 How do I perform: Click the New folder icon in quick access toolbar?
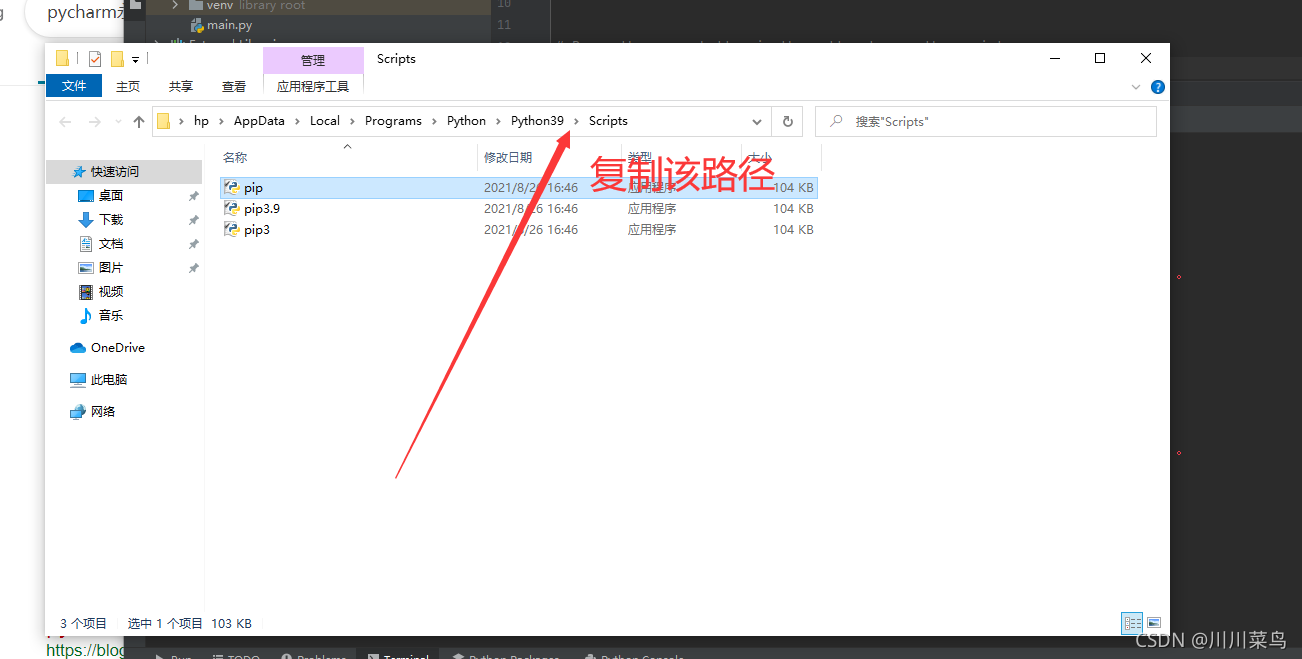tap(117, 59)
